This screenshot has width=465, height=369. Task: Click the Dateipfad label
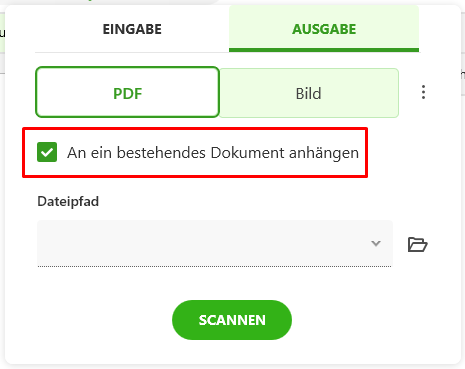68,201
